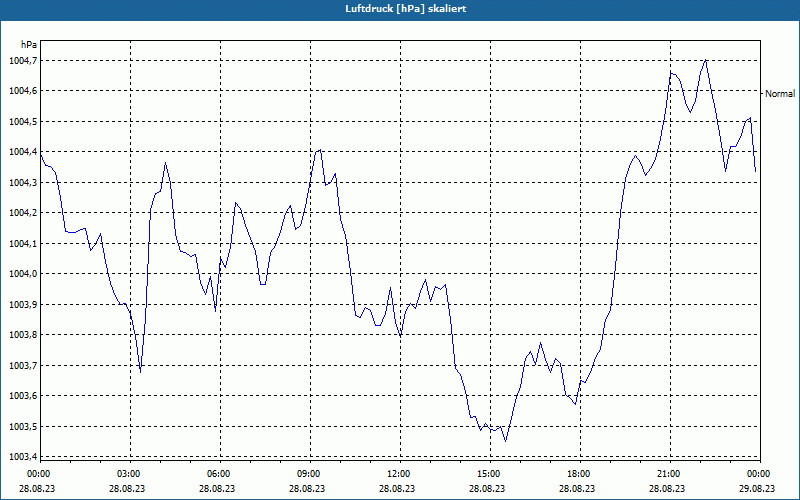
Task: Select the 1004,3 y-axis value
Action: pyautogui.click(x=23, y=183)
